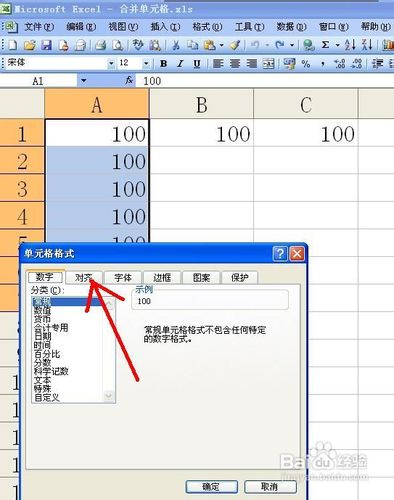The image size is (394, 500).
Task: Toggle Bold formatting
Action: pos(163,63)
